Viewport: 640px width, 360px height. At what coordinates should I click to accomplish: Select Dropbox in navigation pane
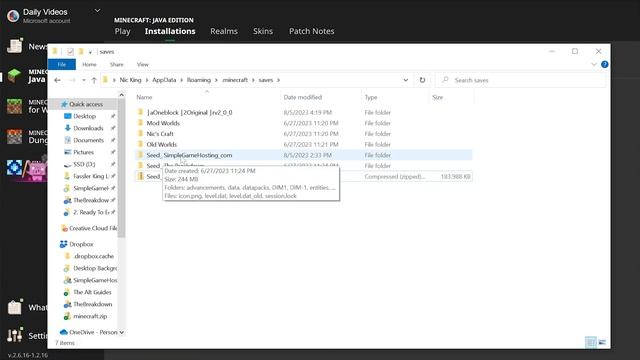[x=81, y=244]
